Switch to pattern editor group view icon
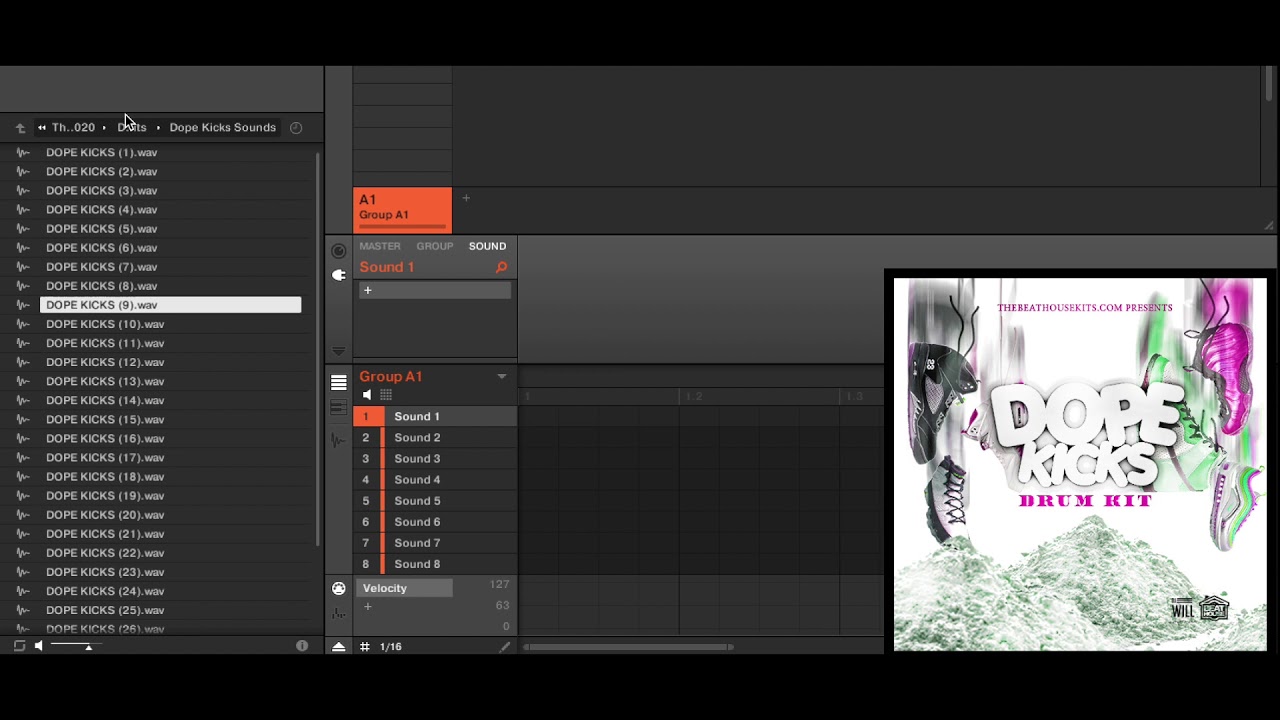This screenshot has width=1280, height=720. click(339, 383)
